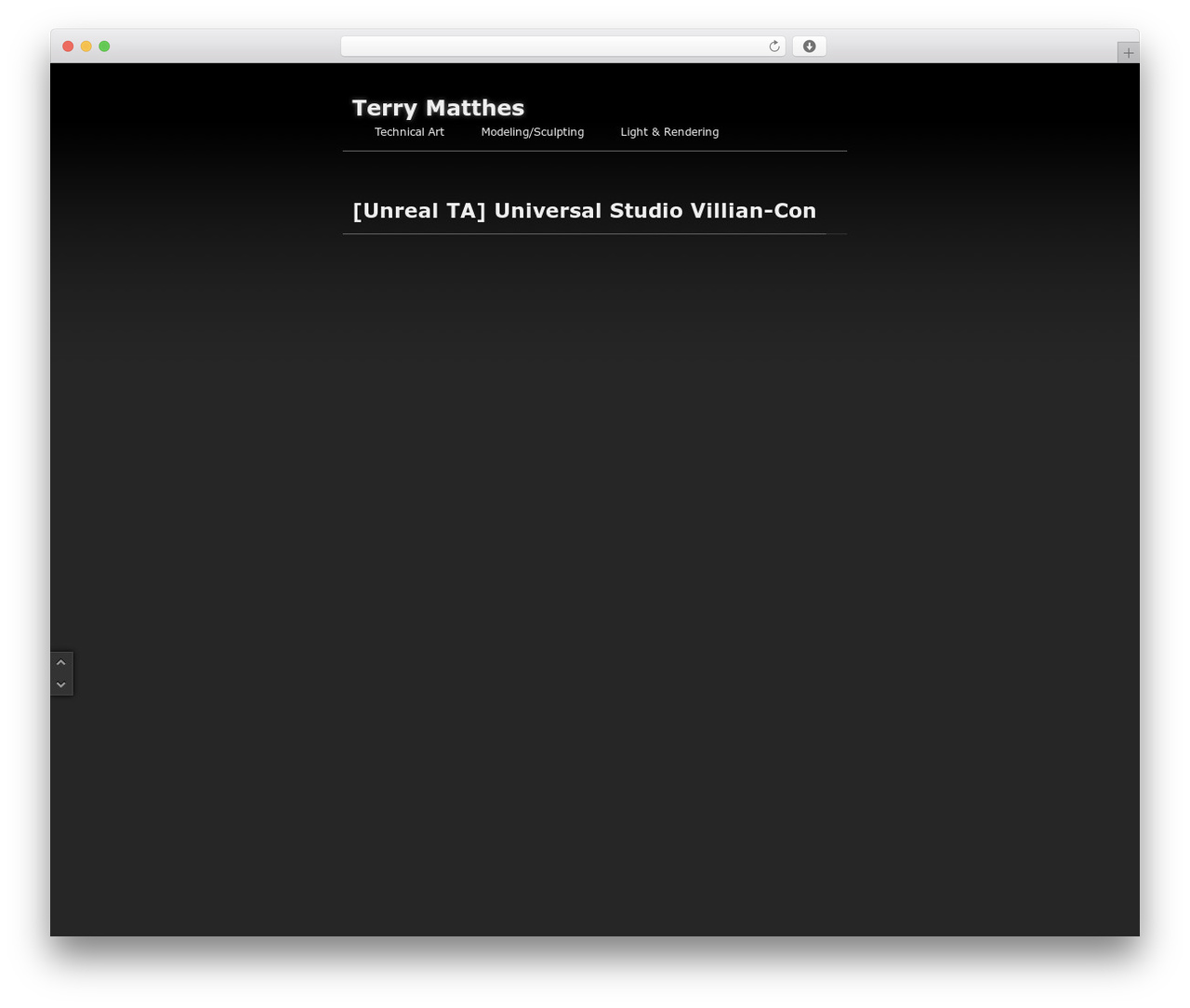Image resolution: width=1190 pixels, height=1008 pixels.
Task: Open the Unreal TA Universal Studio Villian-Con post
Action: pyautogui.click(x=585, y=211)
